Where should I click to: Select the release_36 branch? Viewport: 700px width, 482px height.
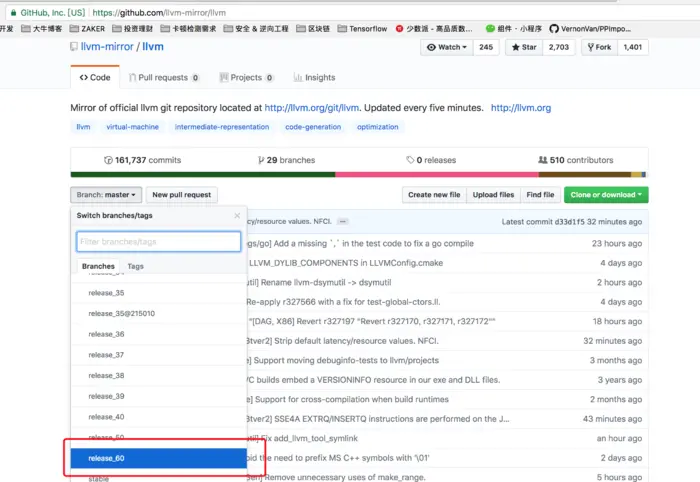point(158,334)
